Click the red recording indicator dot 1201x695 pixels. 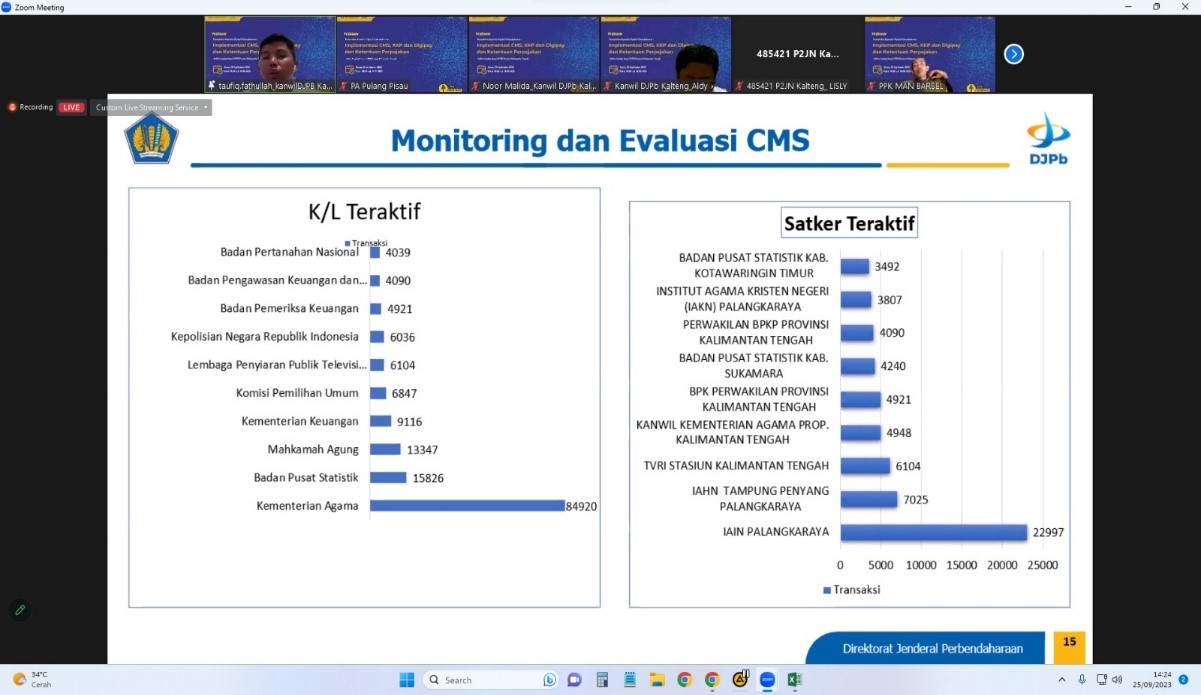click(12, 107)
